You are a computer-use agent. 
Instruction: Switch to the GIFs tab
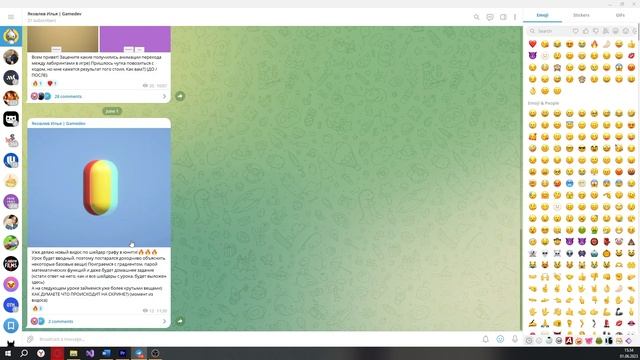[620, 15]
